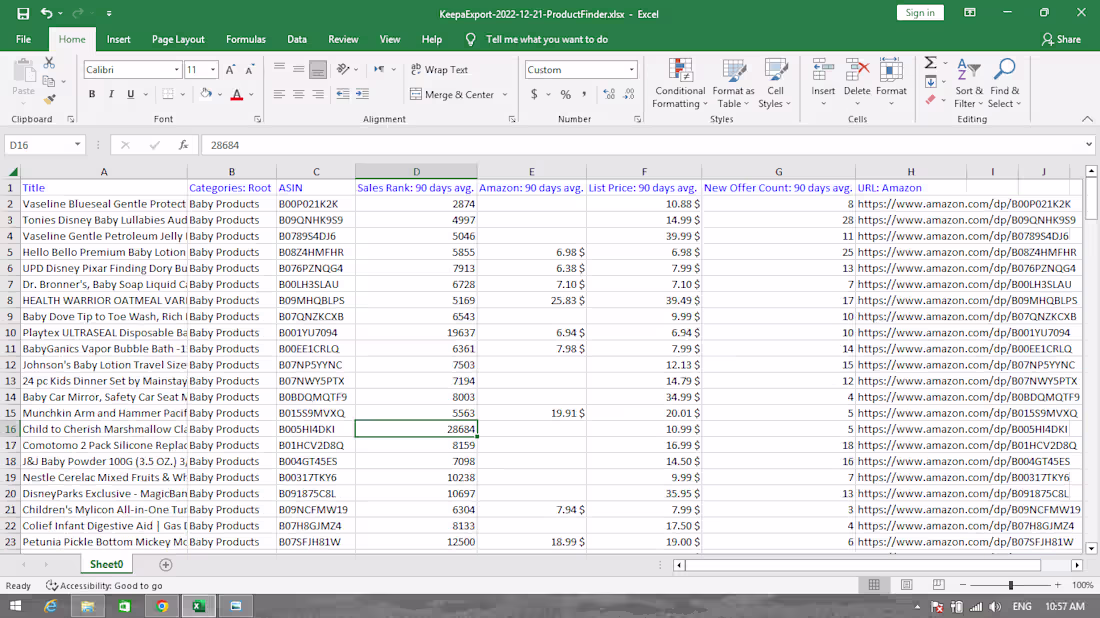The height and width of the screenshot is (618, 1100).
Task: Open the number format Custom dropdown
Action: 631,69
